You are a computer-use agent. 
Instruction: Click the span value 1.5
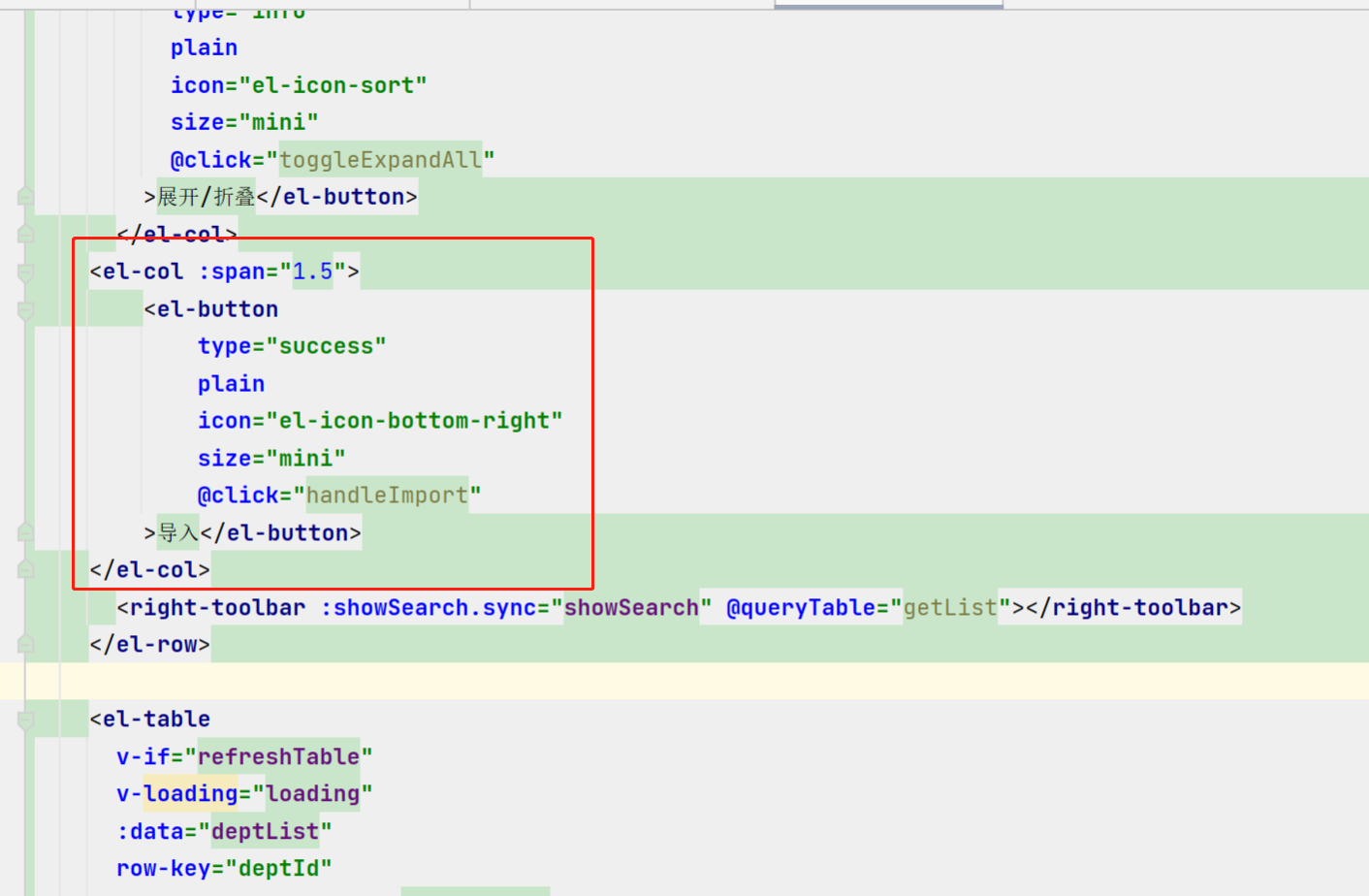tap(313, 272)
